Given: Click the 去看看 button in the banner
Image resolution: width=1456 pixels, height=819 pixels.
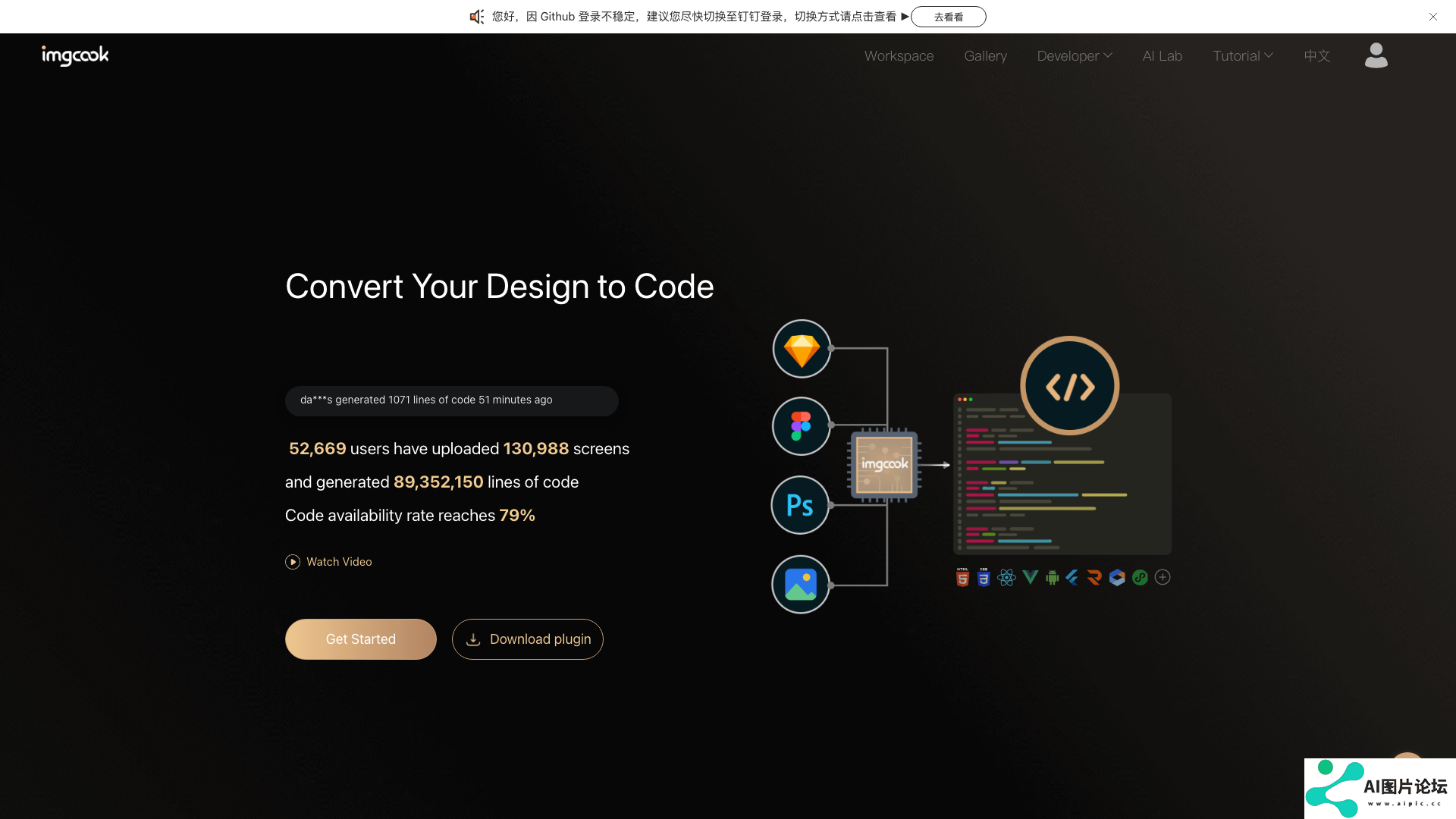Looking at the screenshot, I should [x=948, y=17].
